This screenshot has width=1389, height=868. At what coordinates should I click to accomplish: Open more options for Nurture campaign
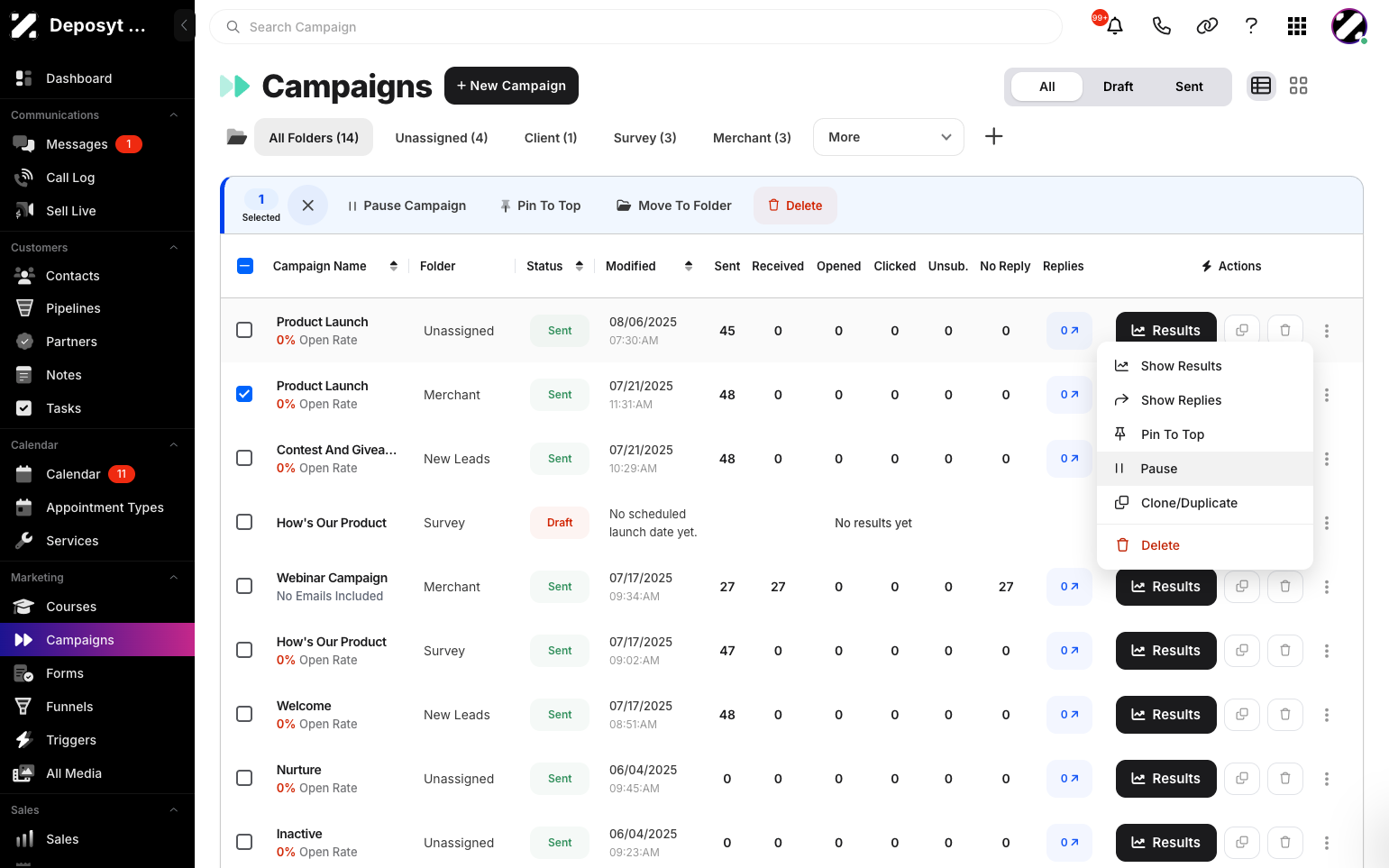[1326, 779]
